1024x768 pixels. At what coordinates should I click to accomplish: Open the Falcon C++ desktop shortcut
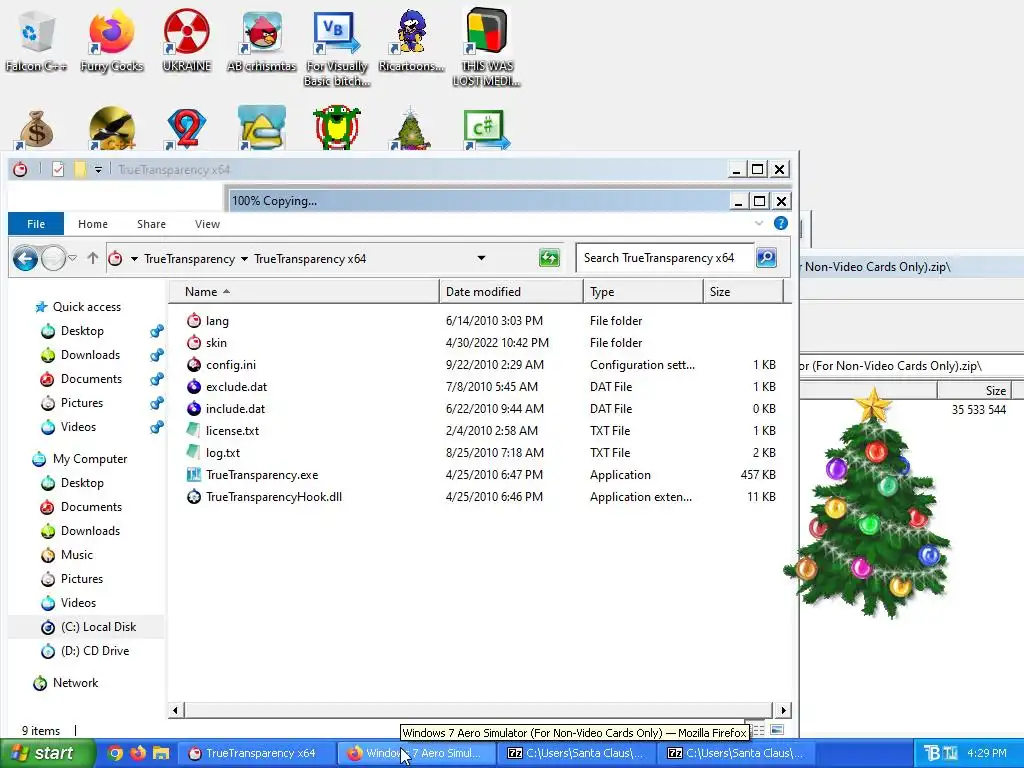click(35, 40)
